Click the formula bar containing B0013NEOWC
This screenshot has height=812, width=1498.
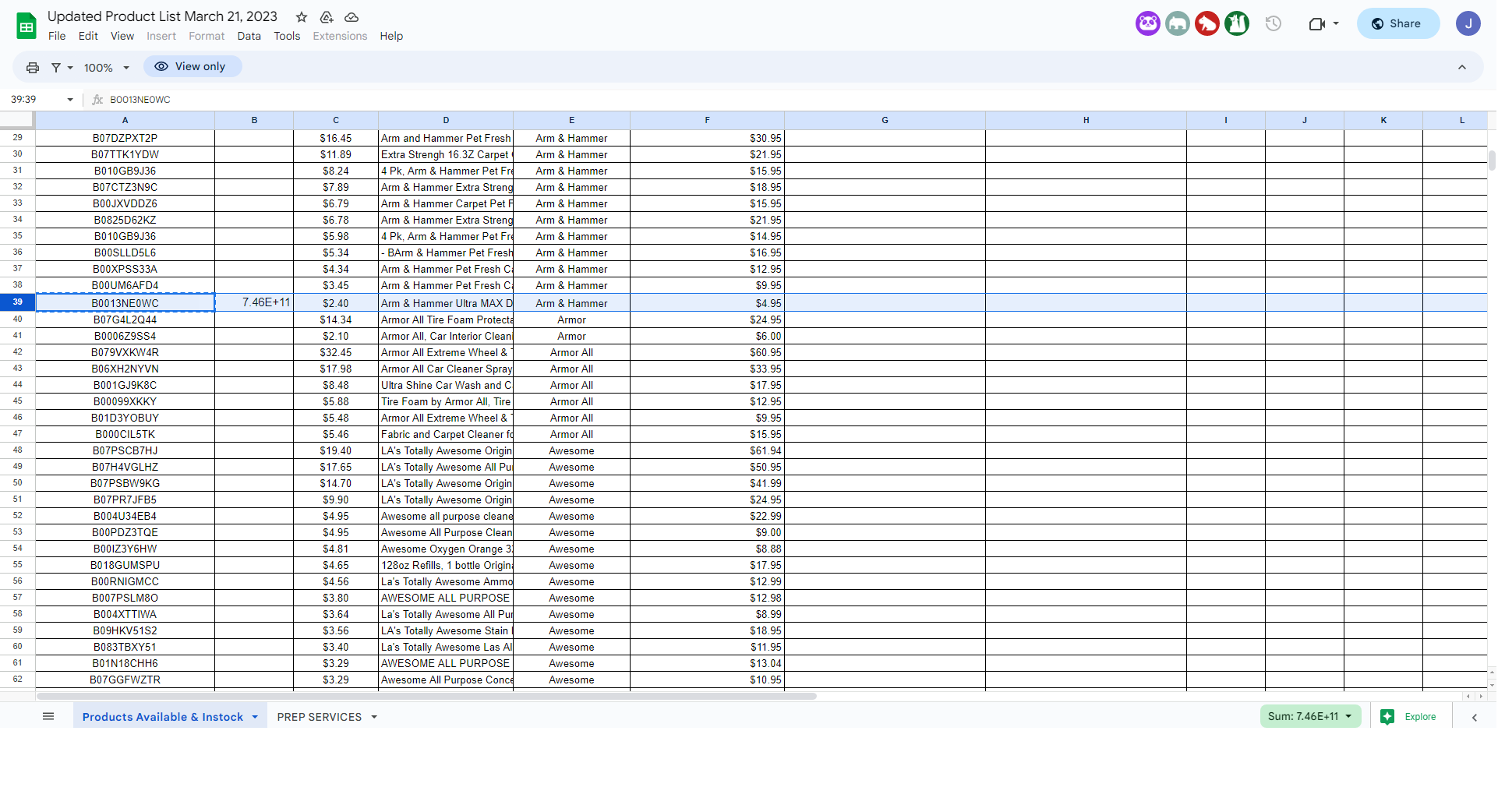tap(795, 100)
